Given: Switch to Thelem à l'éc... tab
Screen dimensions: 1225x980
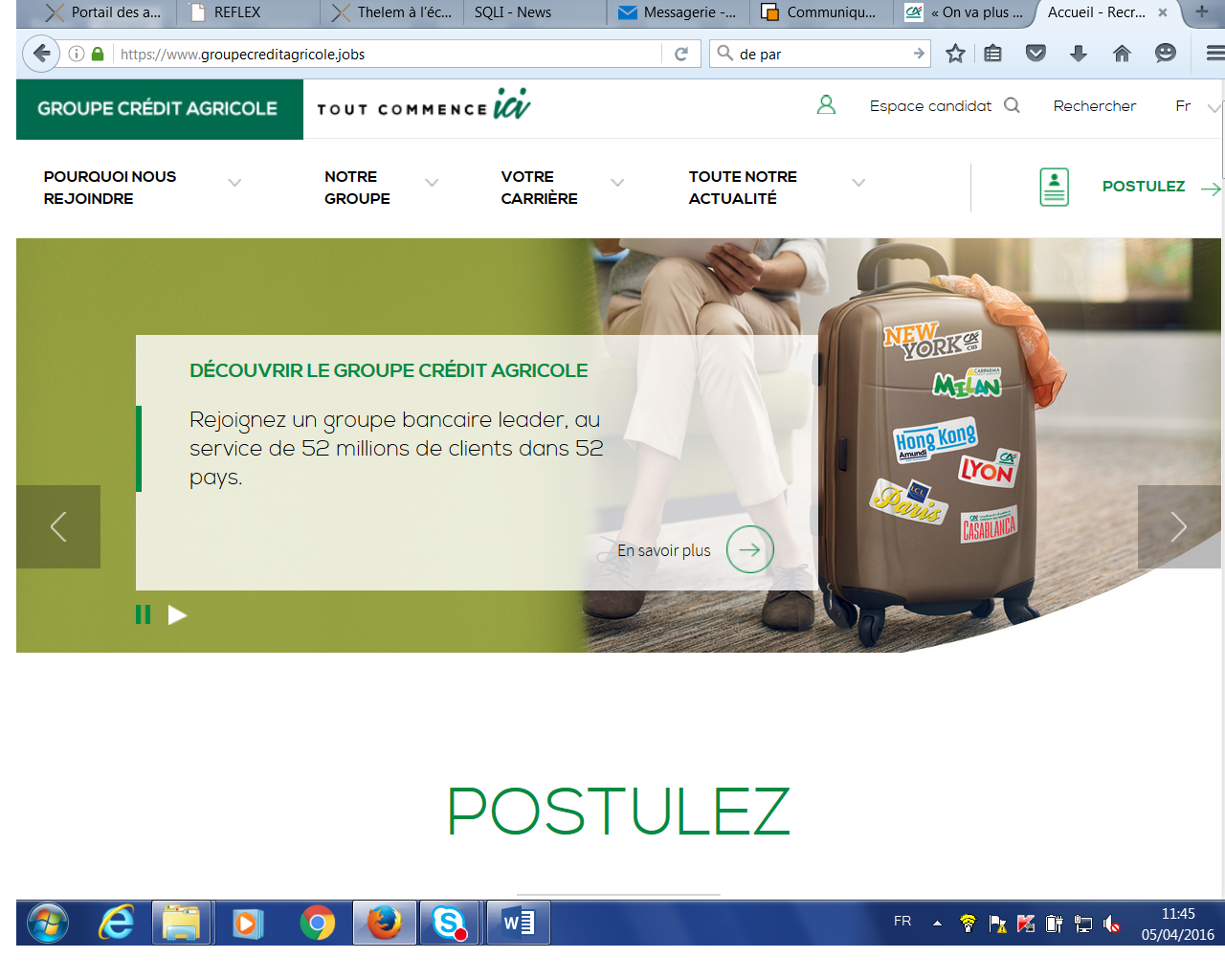Looking at the screenshot, I should 390,12.
